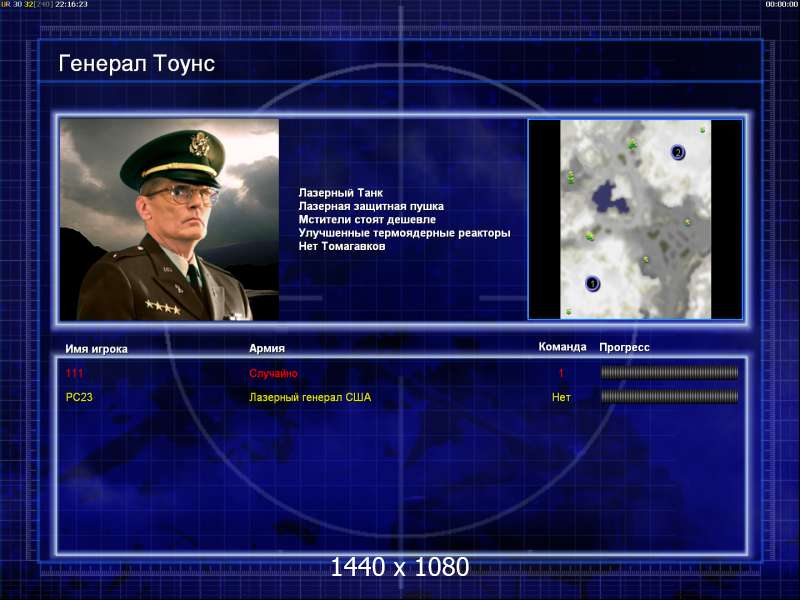800x600 pixels.
Task: Click the 'Команда' column header
Action: click(562, 347)
